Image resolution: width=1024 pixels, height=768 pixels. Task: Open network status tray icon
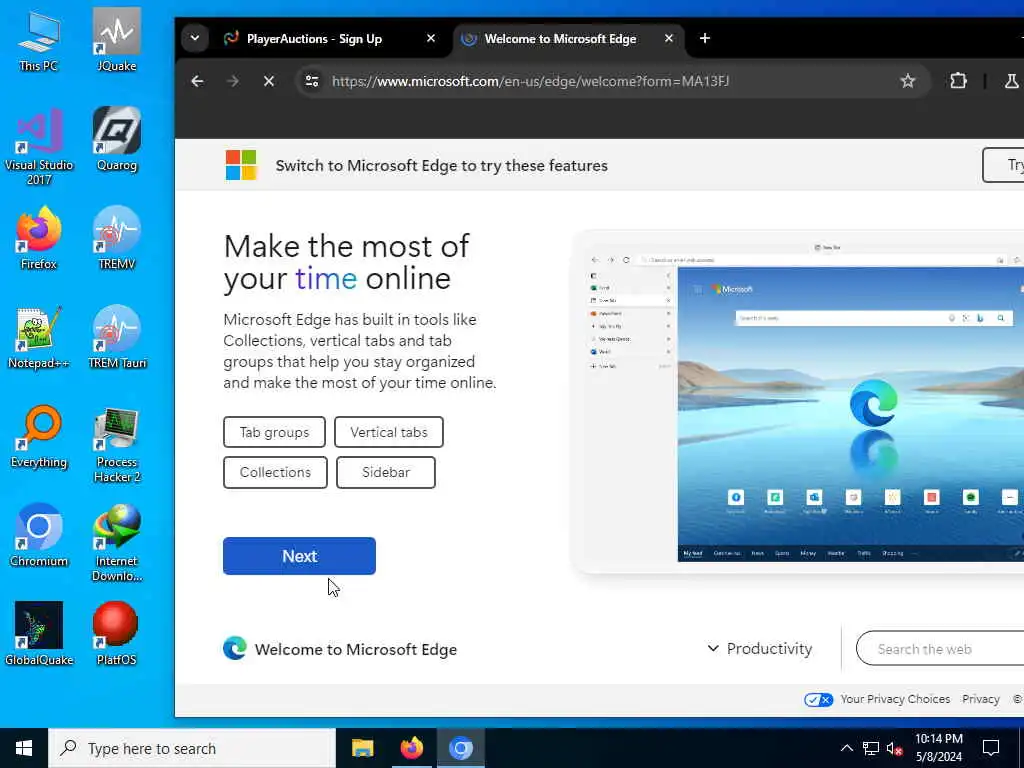tap(871, 748)
